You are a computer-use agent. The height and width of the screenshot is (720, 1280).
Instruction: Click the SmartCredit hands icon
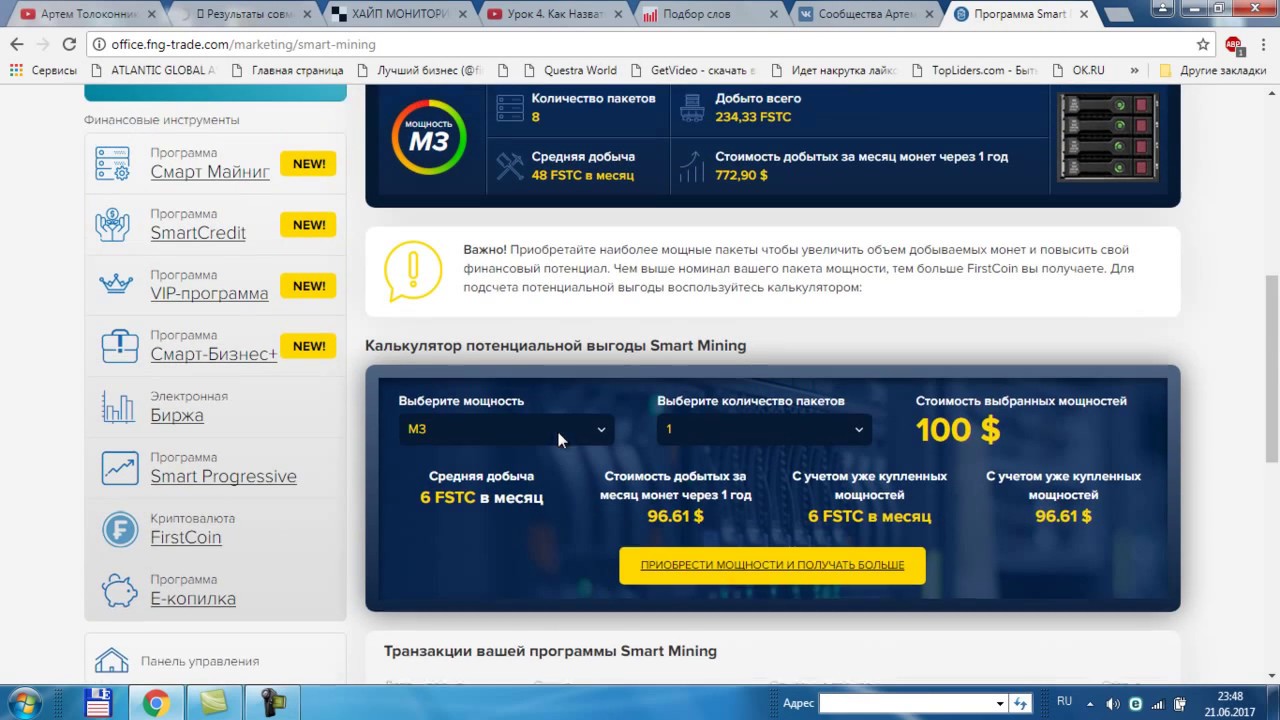[x=113, y=224]
